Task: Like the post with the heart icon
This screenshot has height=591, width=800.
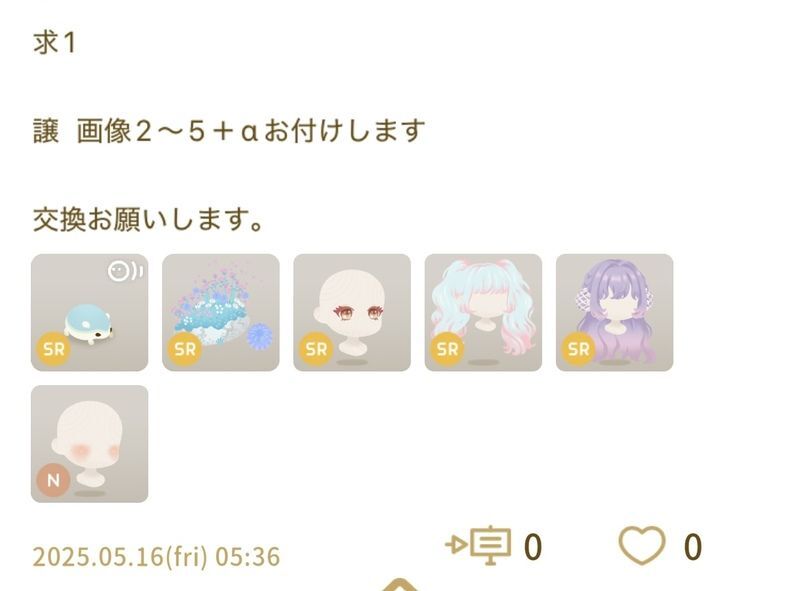Action: tap(642, 546)
